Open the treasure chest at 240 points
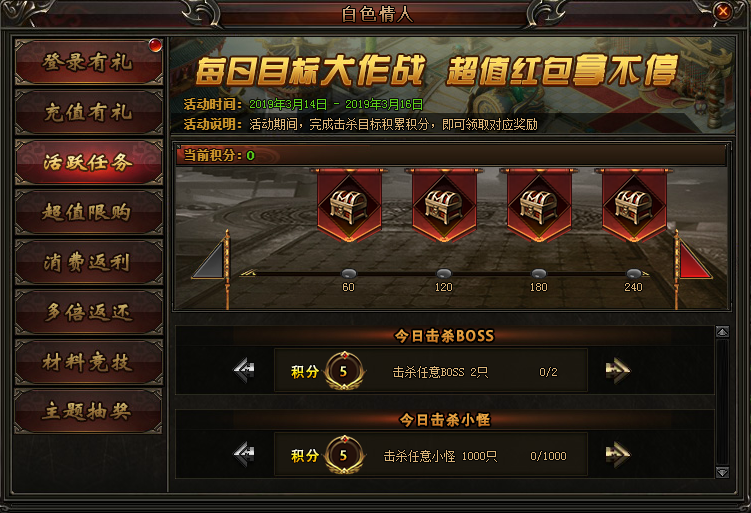This screenshot has height=513, width=751. (x=634, y=205)
